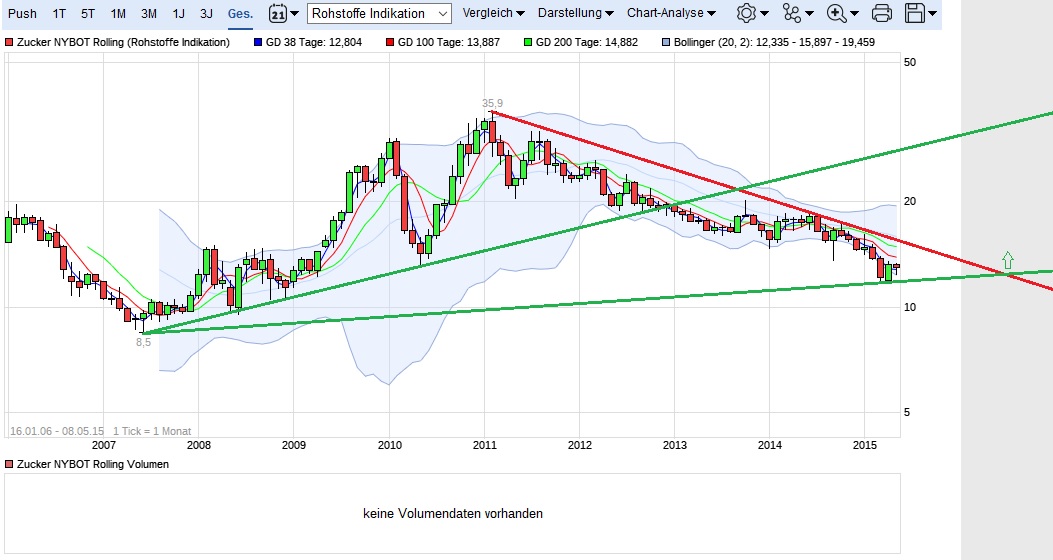Switch to the 1J time range

tap(178, 13)
